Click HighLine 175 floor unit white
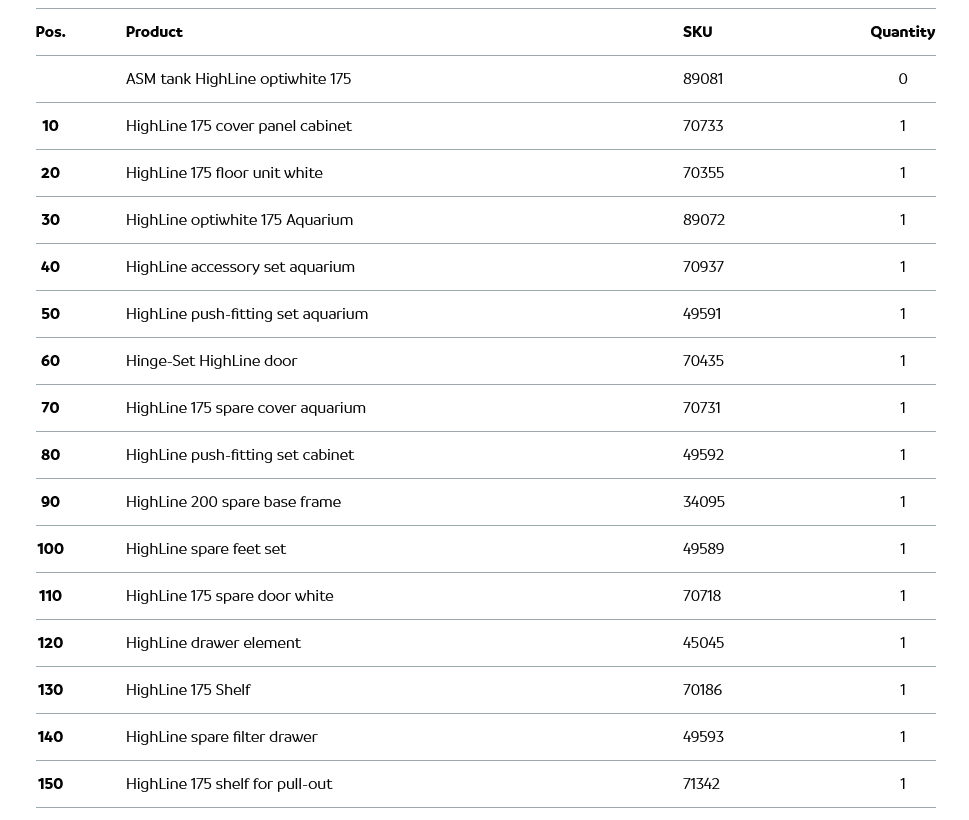Image resolution: width=969 pixels, height=820 pixels. (224, 173)
